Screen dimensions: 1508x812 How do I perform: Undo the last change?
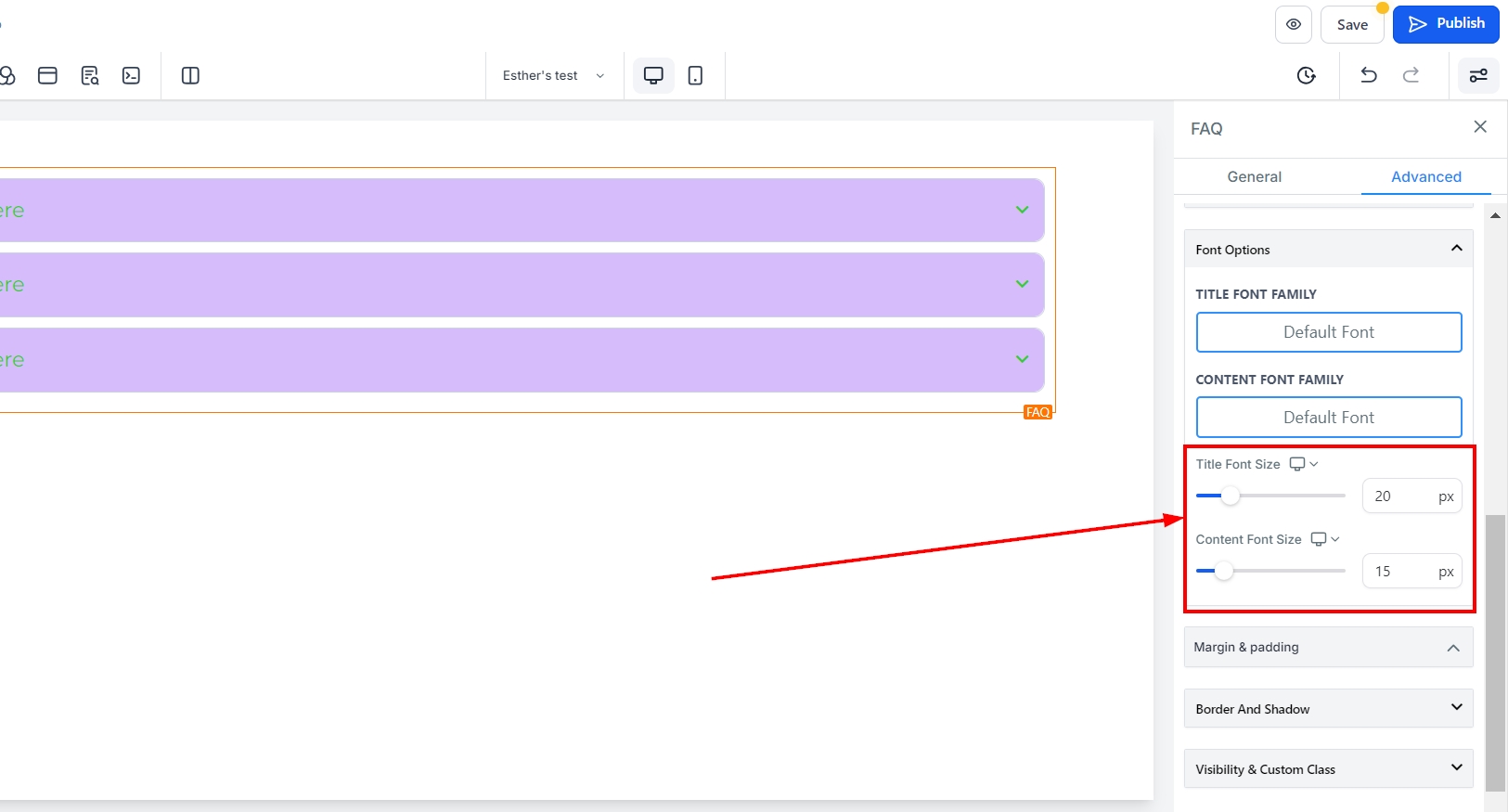pos(1368,75)
